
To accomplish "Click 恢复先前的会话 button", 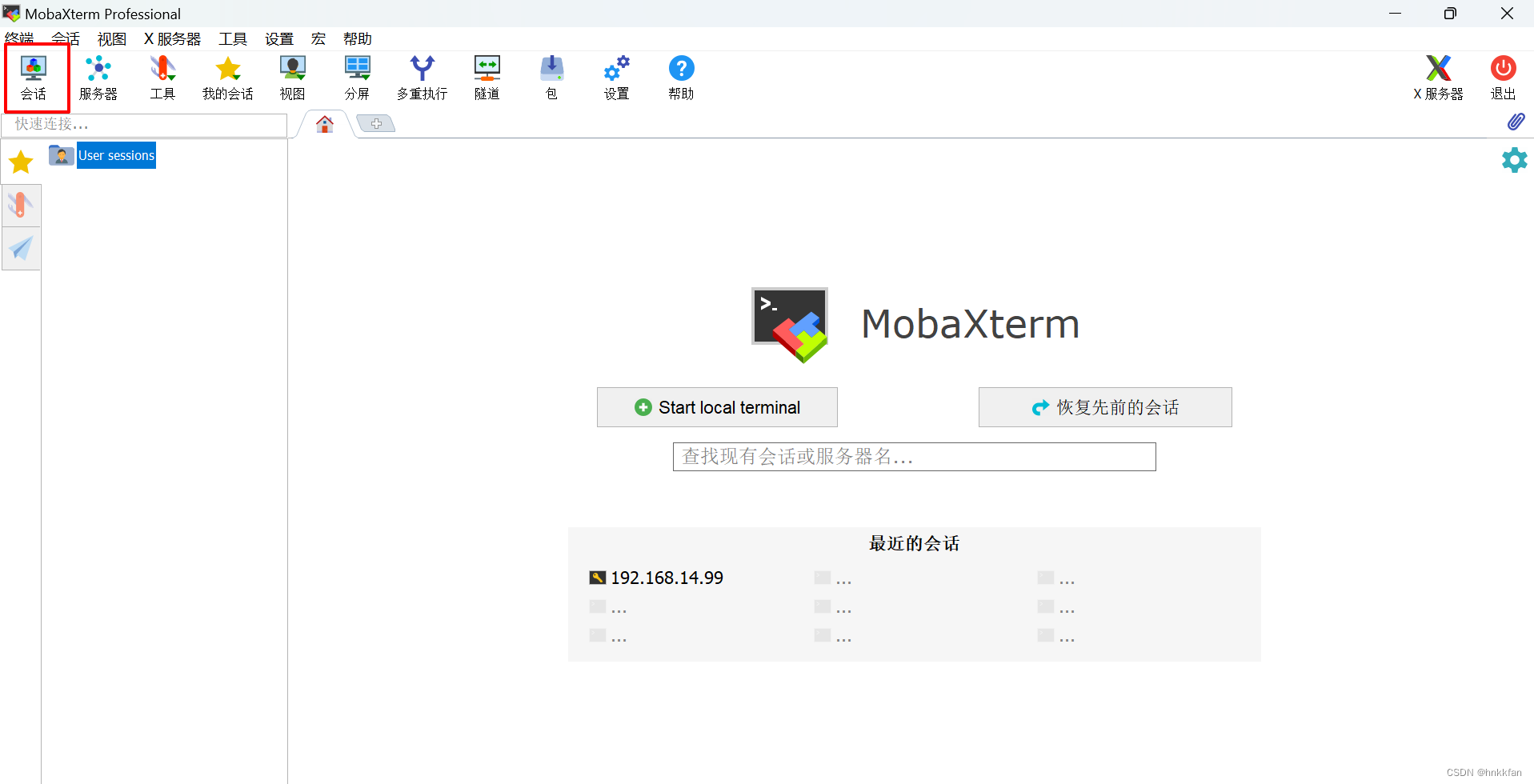I will click(x=1105, y=407).
